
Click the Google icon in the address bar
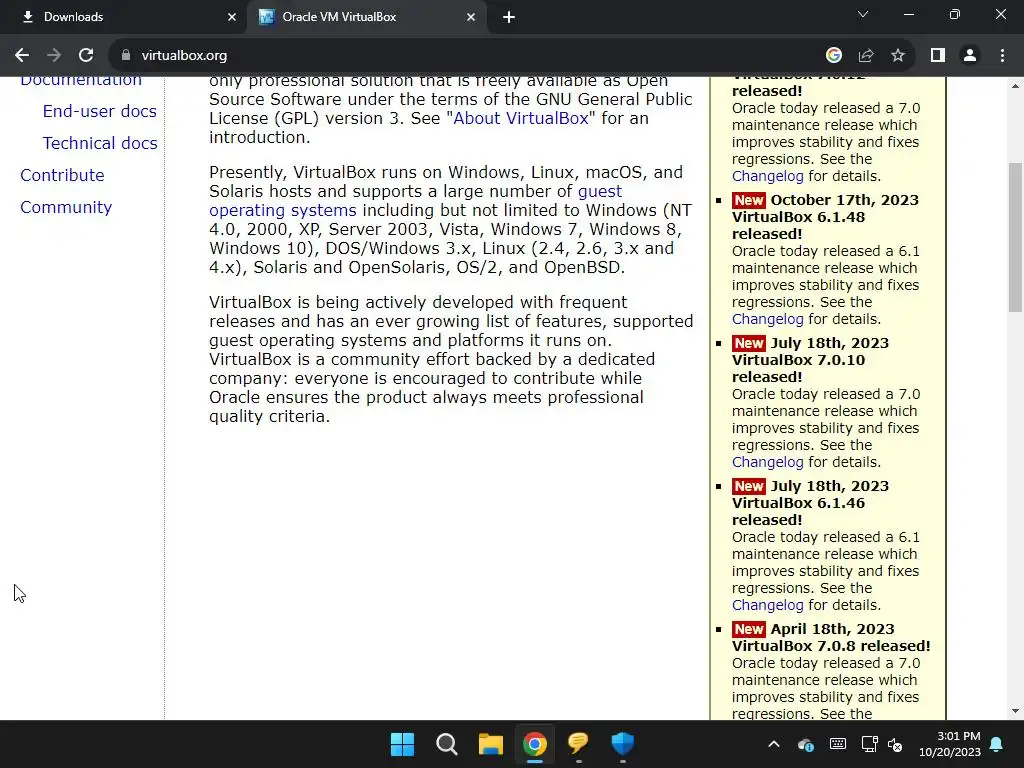(x=833, y=56)
